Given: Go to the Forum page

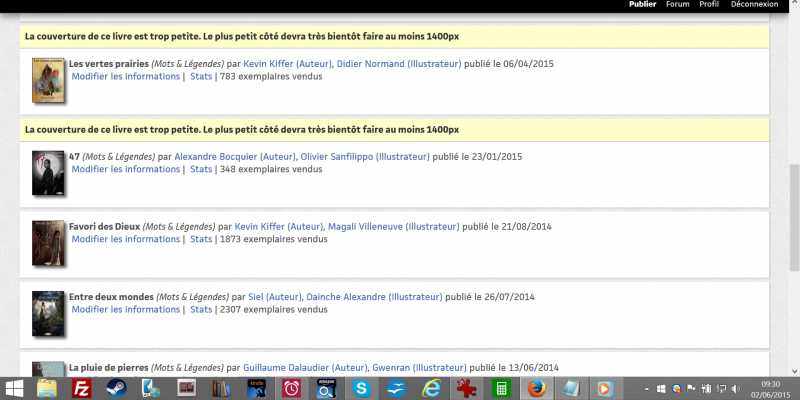Looking at the screenshot, I should click(x=677, y=5).
